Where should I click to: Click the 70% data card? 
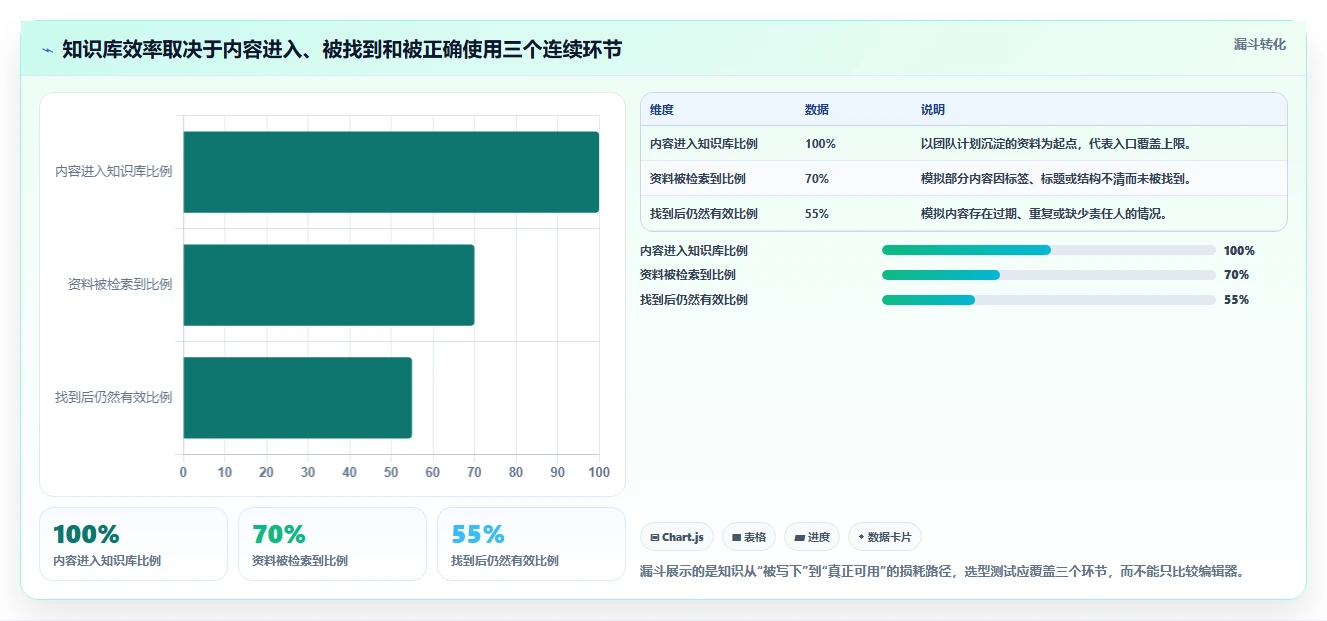click(x=332, y=544)
